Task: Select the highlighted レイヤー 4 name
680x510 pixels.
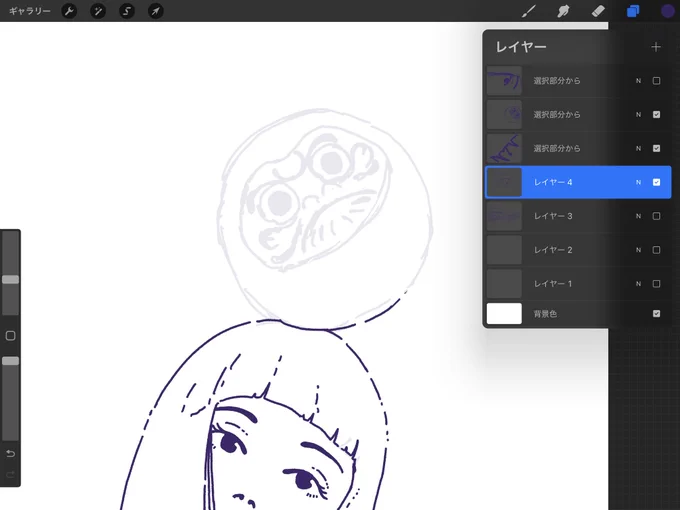Action: point(553,182)
